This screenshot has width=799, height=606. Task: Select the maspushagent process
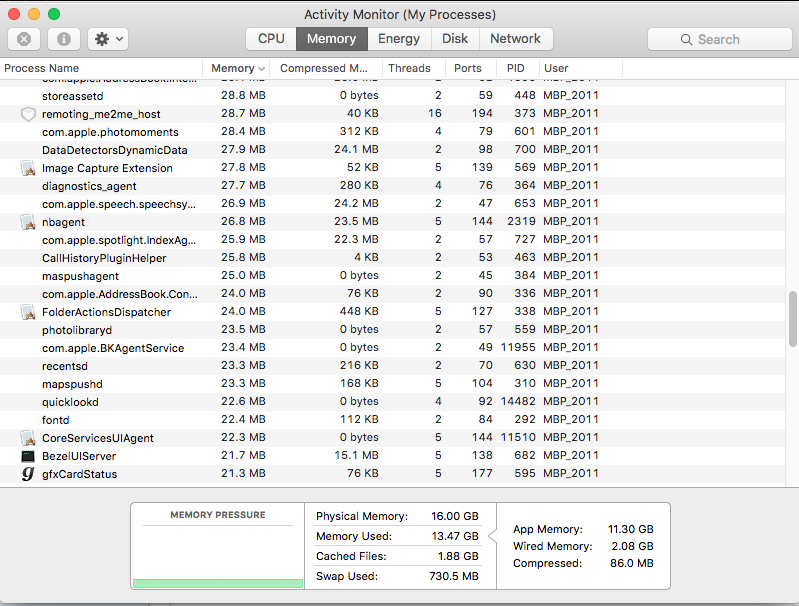click(392, 276)
